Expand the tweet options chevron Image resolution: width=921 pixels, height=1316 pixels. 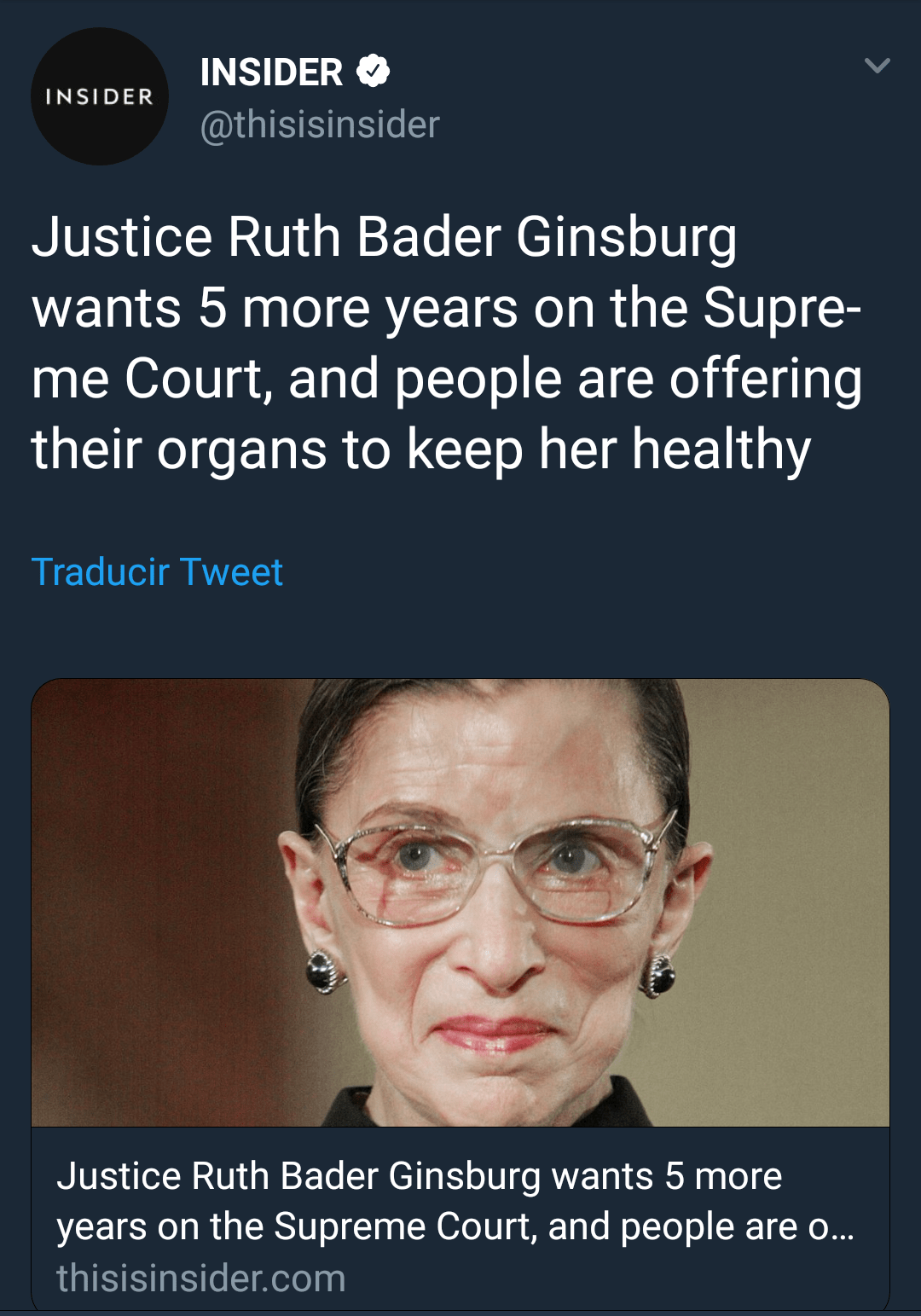point(877,66)
